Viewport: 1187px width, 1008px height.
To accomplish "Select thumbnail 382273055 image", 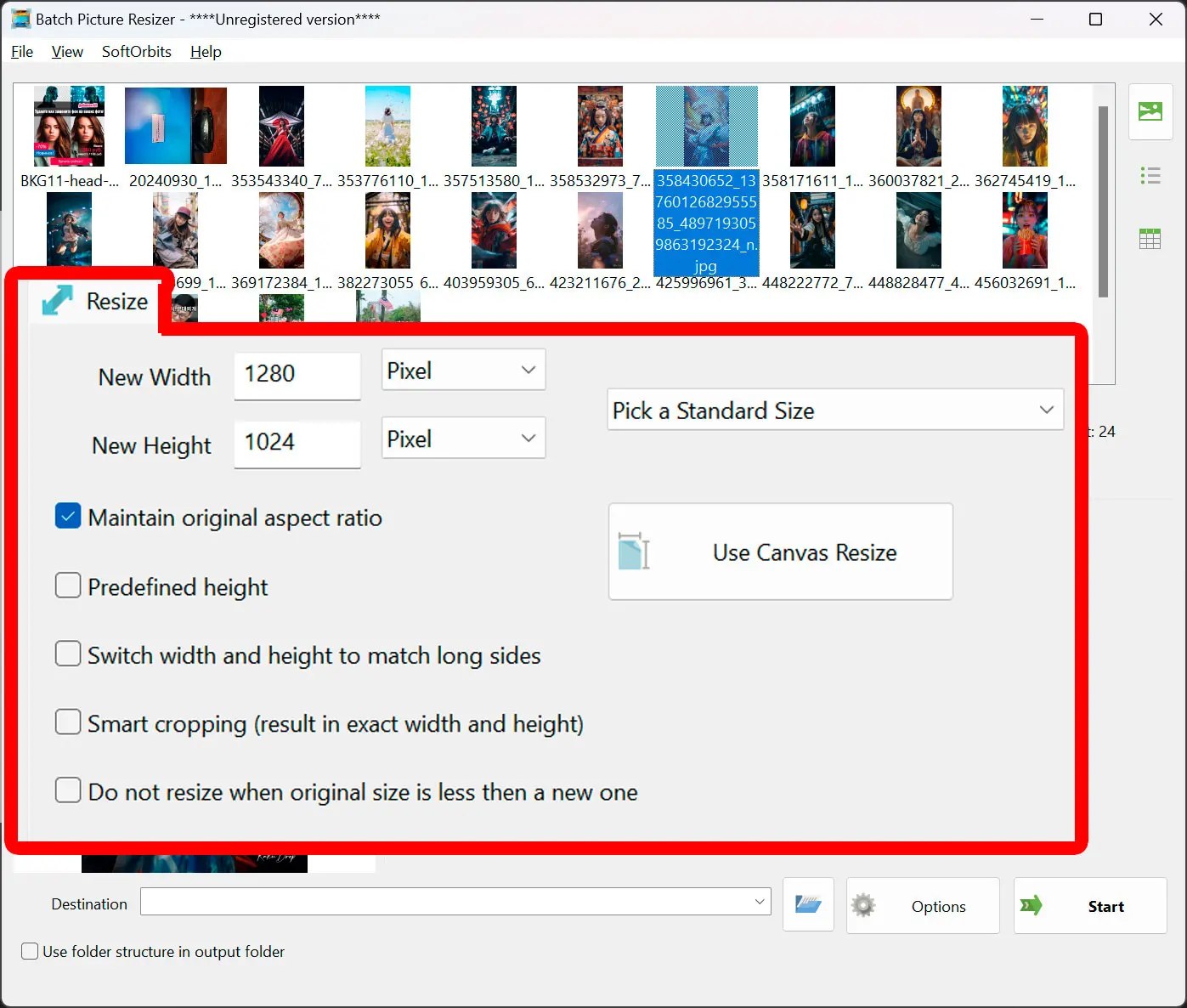I will click(387, 230).
